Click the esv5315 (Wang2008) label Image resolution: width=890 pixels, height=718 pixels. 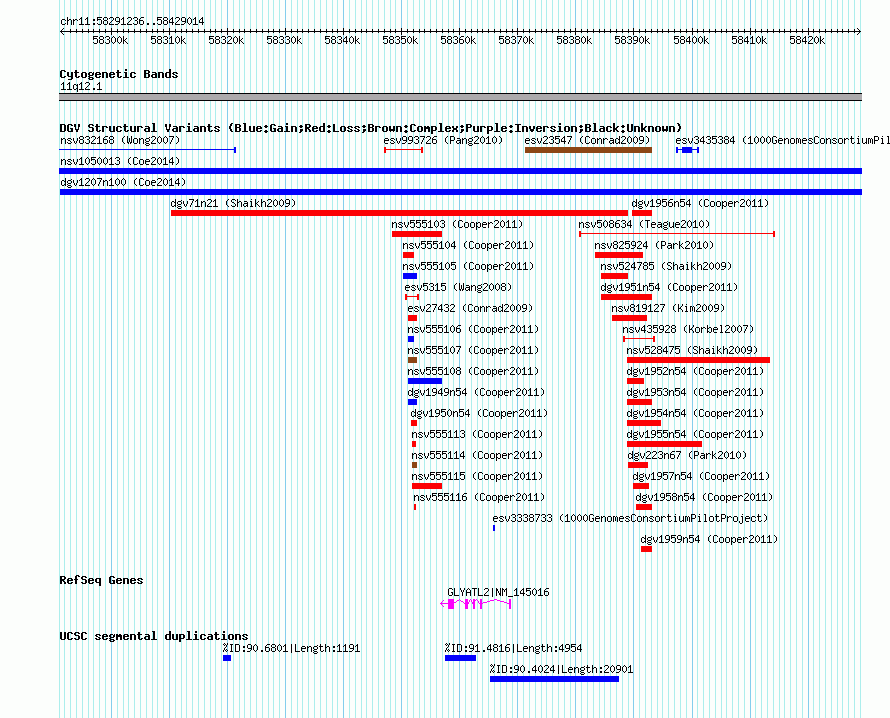click(458, 287)
